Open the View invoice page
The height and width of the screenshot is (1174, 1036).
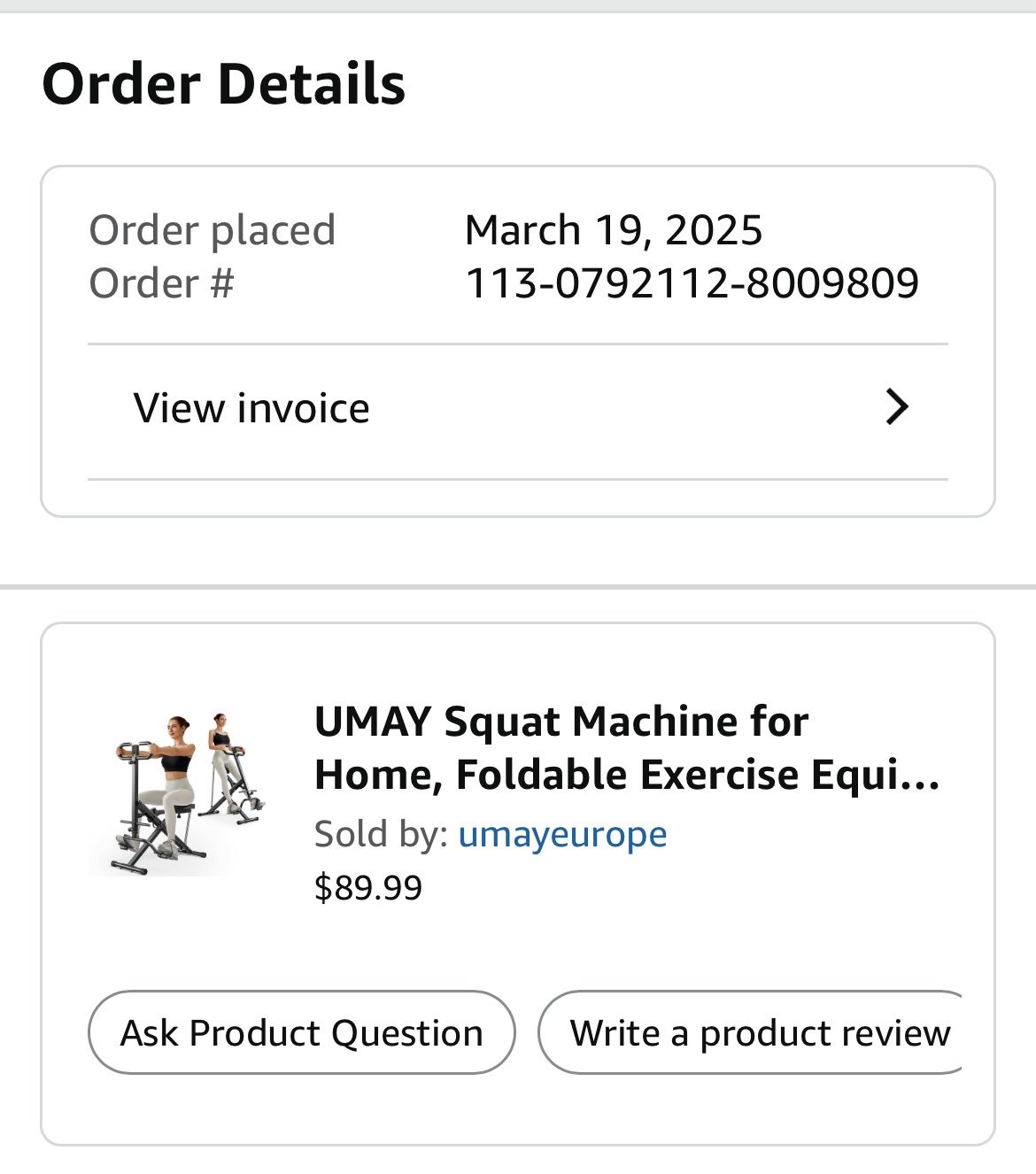pos(251,406)
